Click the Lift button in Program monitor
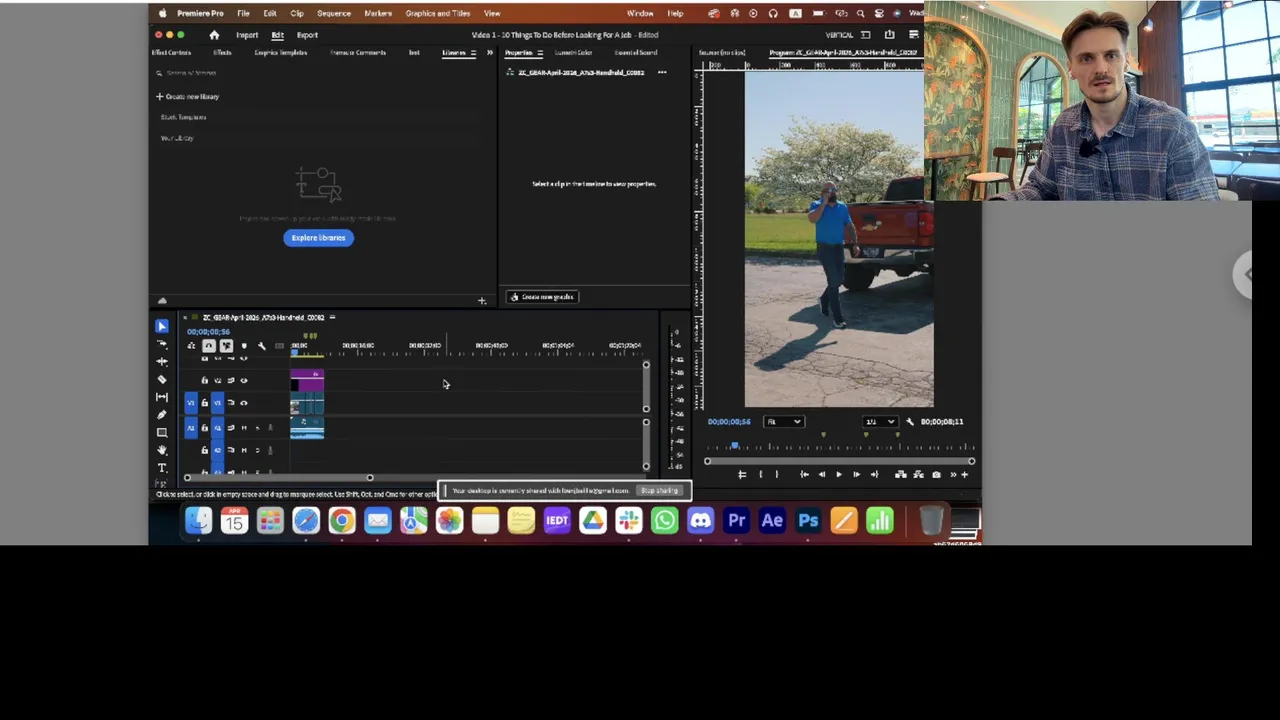 901,475
